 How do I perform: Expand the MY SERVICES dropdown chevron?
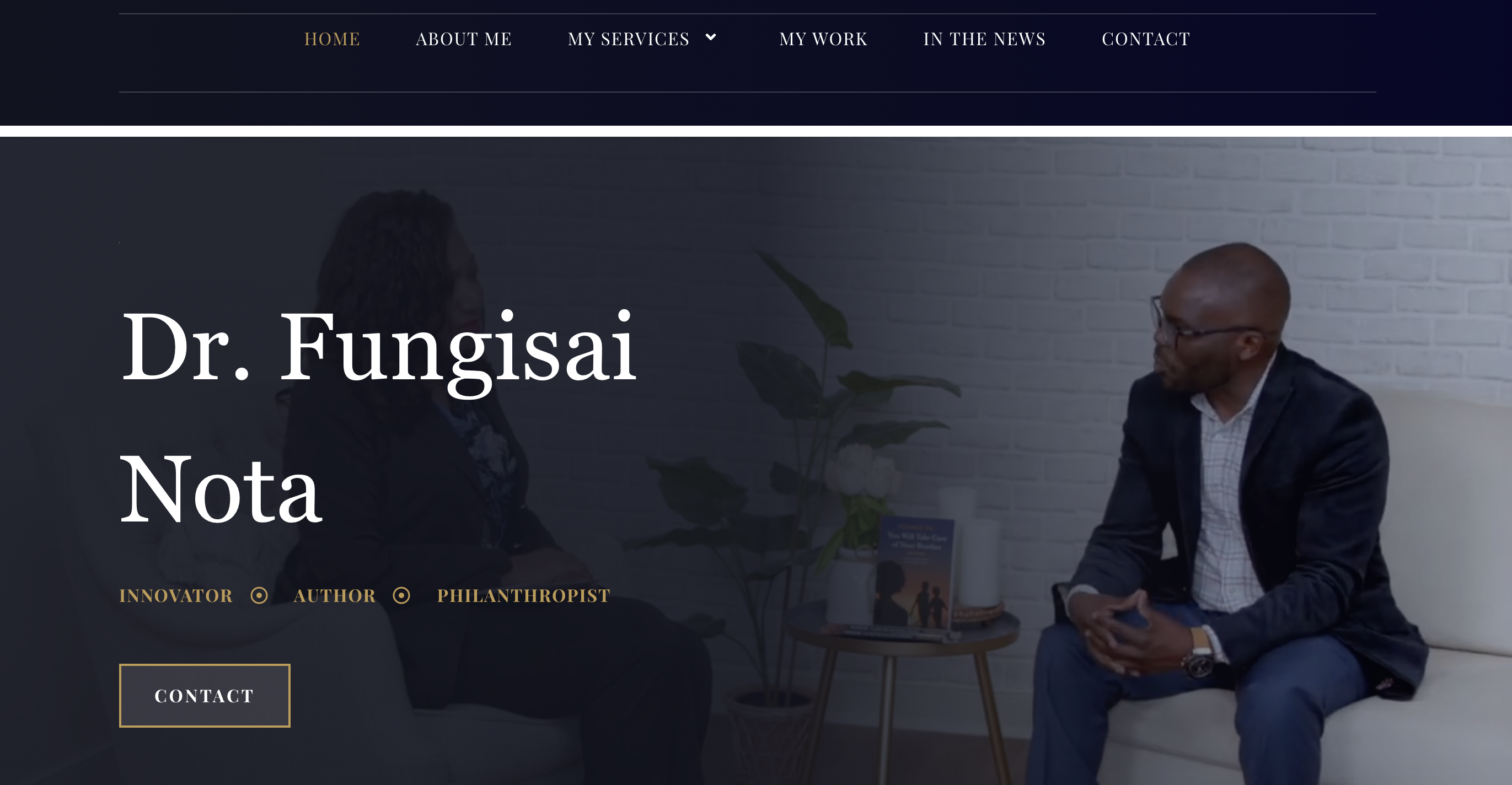tap(711, 37)
